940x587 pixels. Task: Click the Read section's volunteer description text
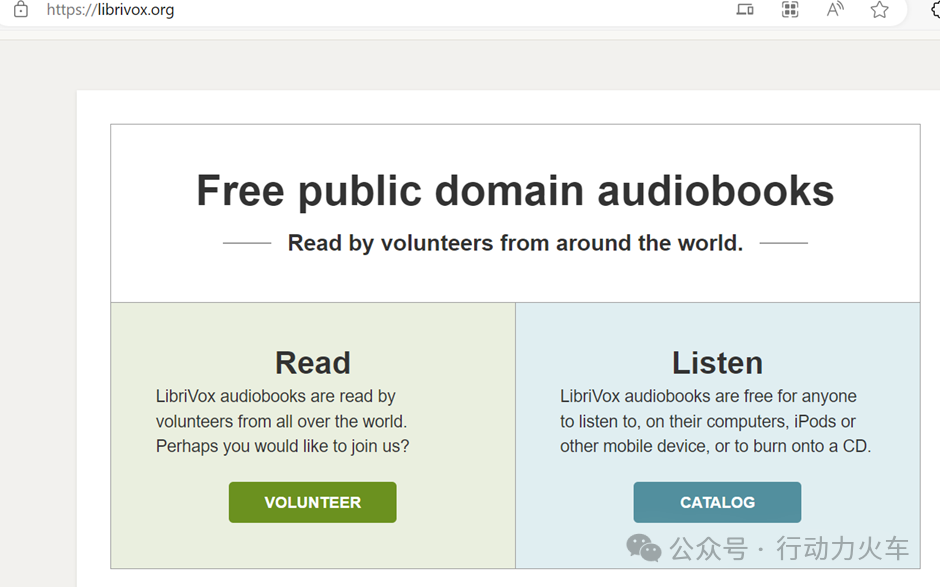click(281, 409)
